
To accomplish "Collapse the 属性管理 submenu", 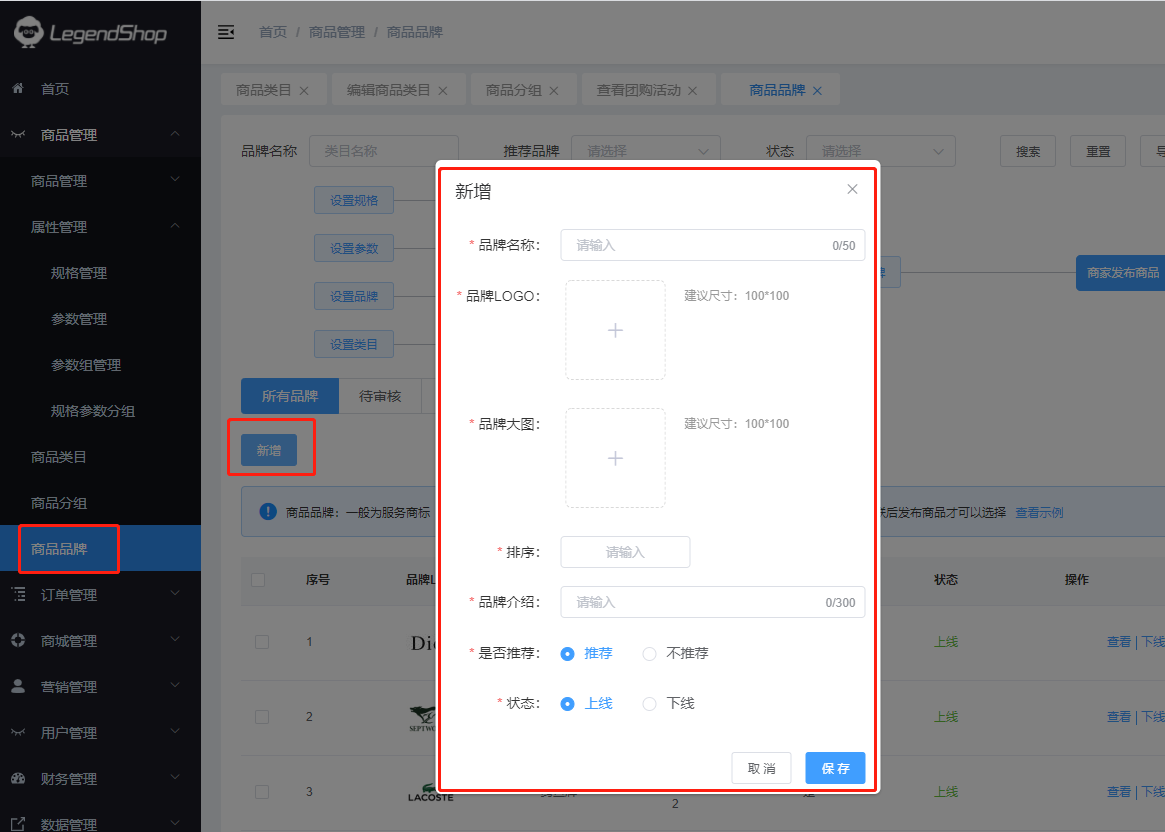I will (175, 226).
